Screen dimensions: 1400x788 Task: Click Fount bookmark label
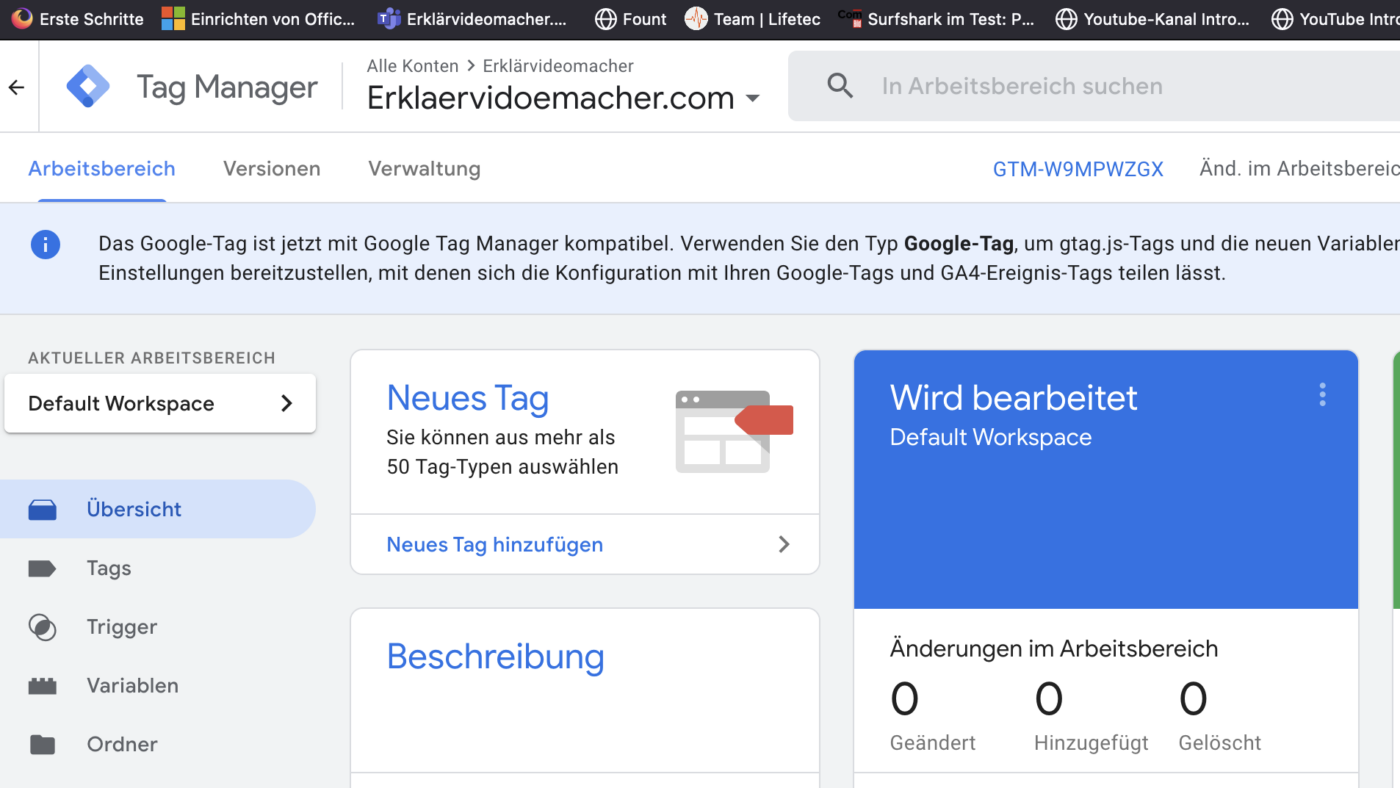tap(645, 19)
